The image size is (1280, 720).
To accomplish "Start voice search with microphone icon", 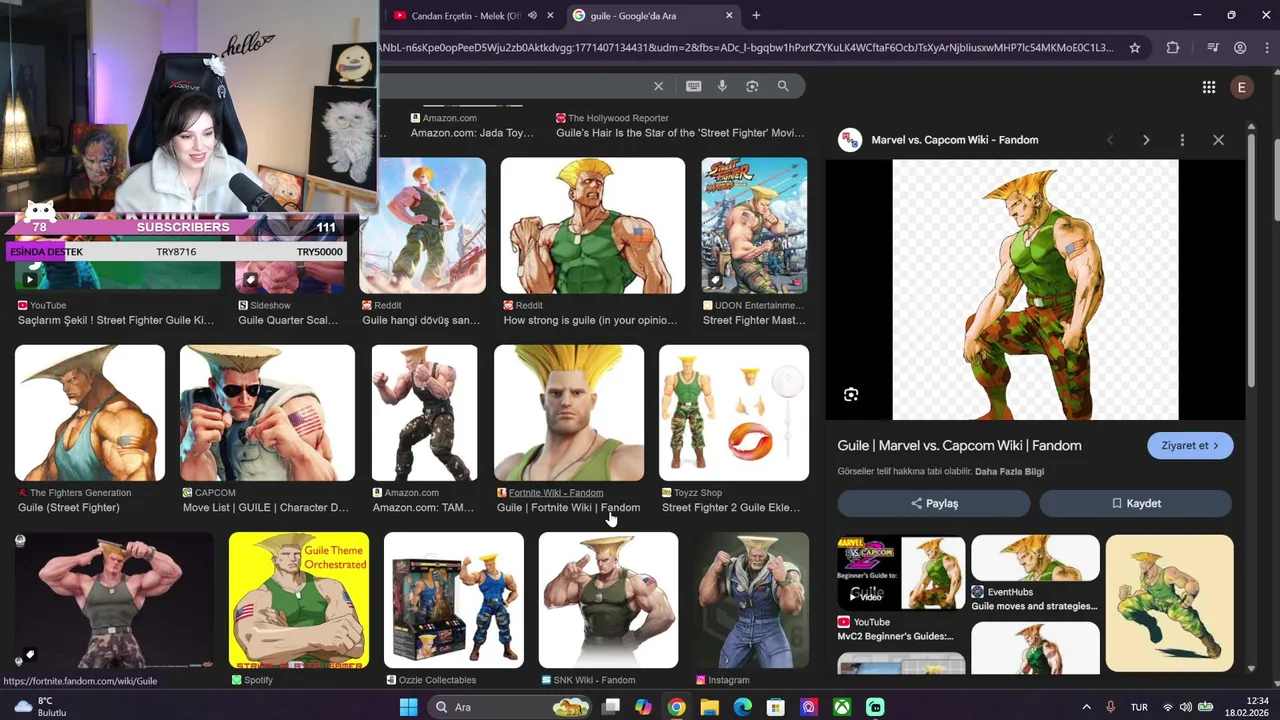I will coord(722,86).
